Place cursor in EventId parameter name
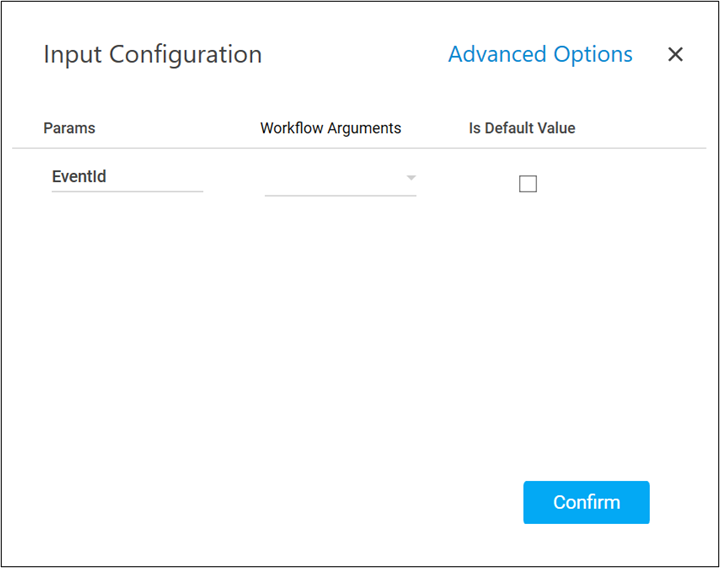This screenshot has width=720, height=568. (x=127, y=177)
